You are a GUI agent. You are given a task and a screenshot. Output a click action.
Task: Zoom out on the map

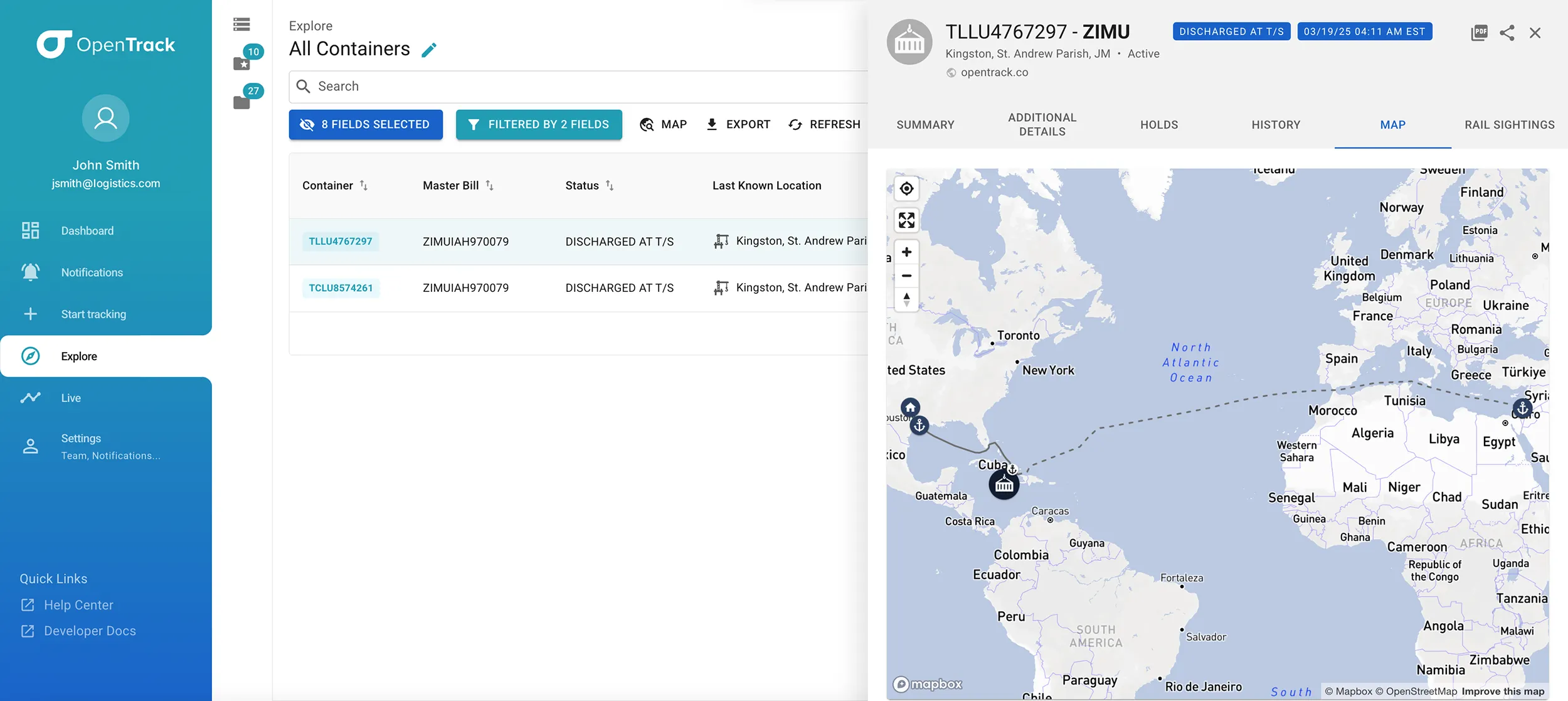click(x=906, y=276)
